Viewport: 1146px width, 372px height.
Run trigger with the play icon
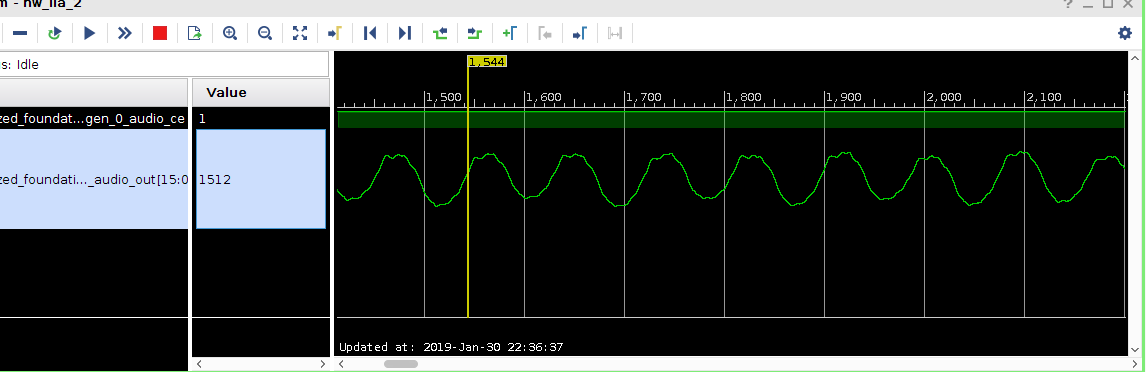coord(89,33)
